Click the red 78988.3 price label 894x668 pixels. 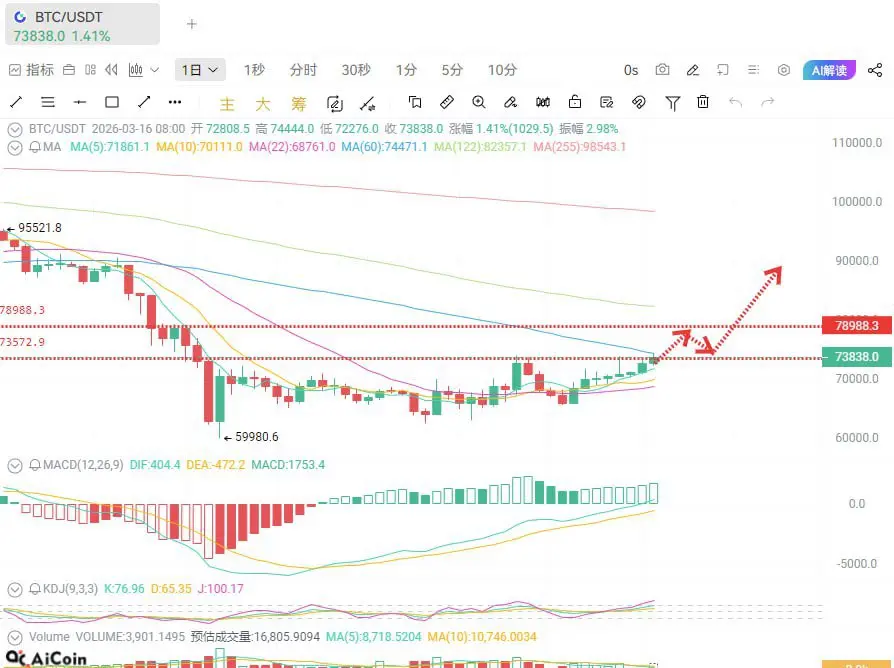[857, 325]
